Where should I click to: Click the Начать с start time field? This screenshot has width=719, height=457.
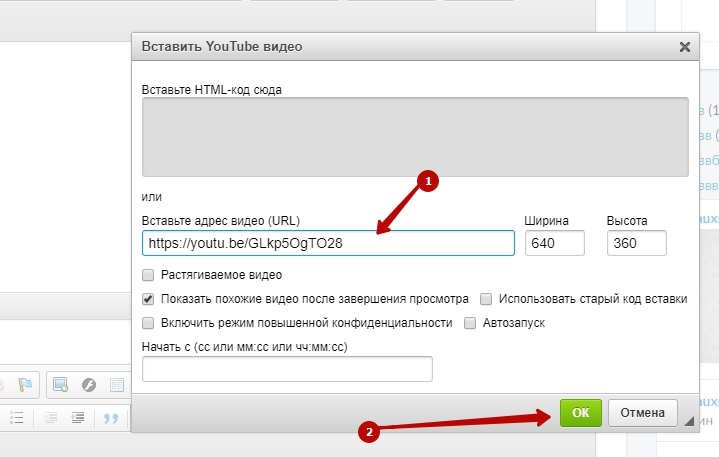287,369
